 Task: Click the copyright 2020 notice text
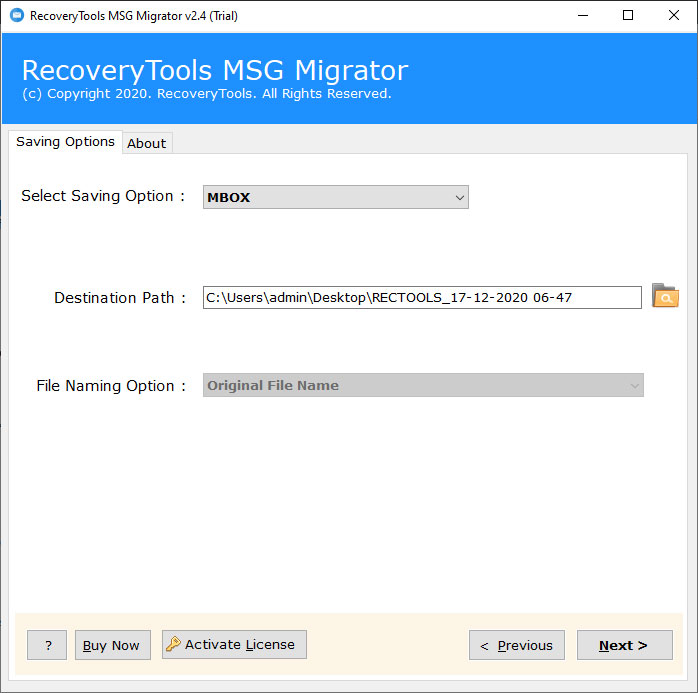[207, 93]
